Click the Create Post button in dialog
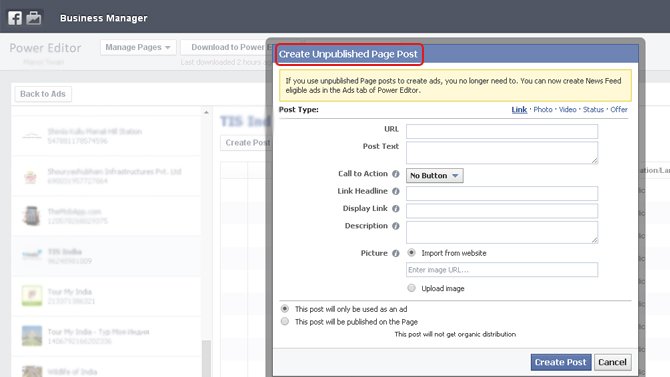Image resolution: width=670 pixels, height=377 pixels. click(561, 362)
